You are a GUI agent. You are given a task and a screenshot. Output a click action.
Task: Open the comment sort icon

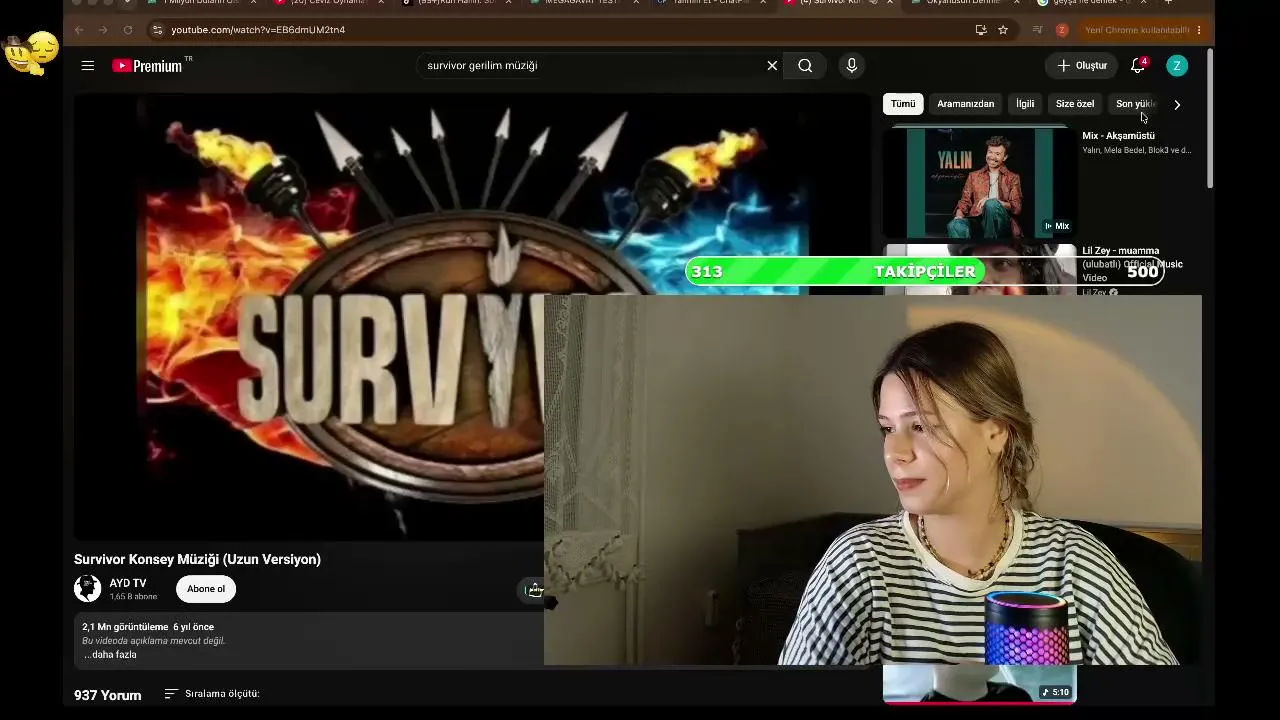coord(171,694)
